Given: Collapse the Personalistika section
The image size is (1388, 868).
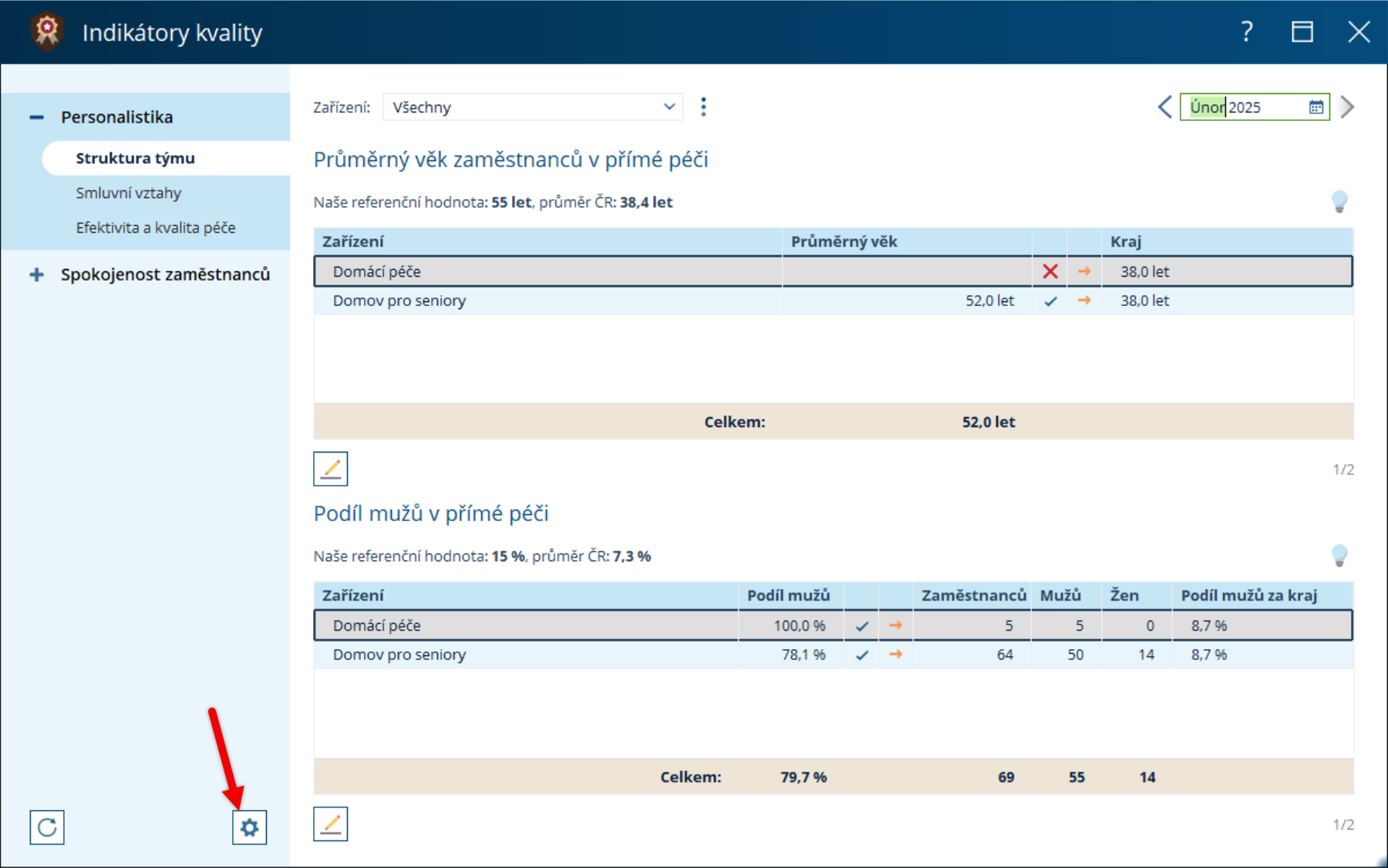Looking at the screenshot, I should tap(36, 117).
